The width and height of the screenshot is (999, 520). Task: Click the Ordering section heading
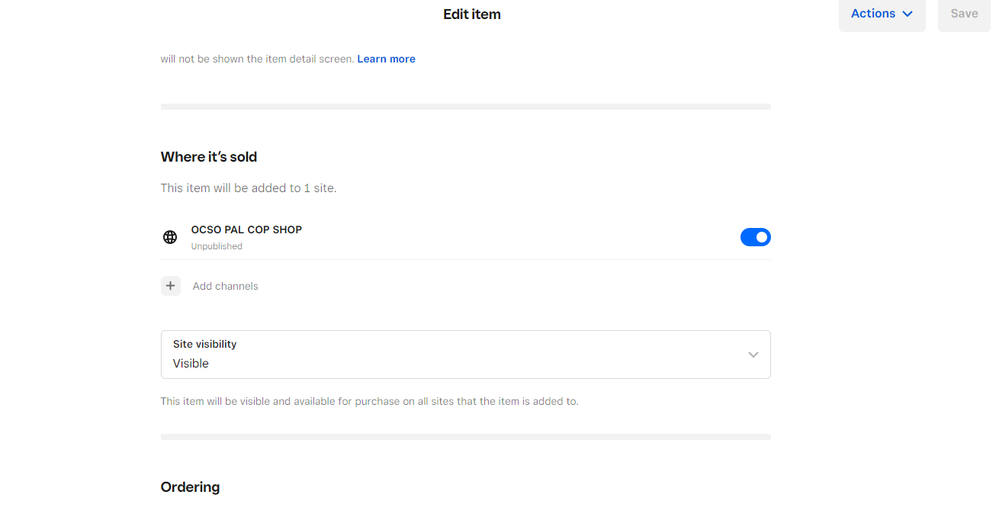click(x=190, y=487)
